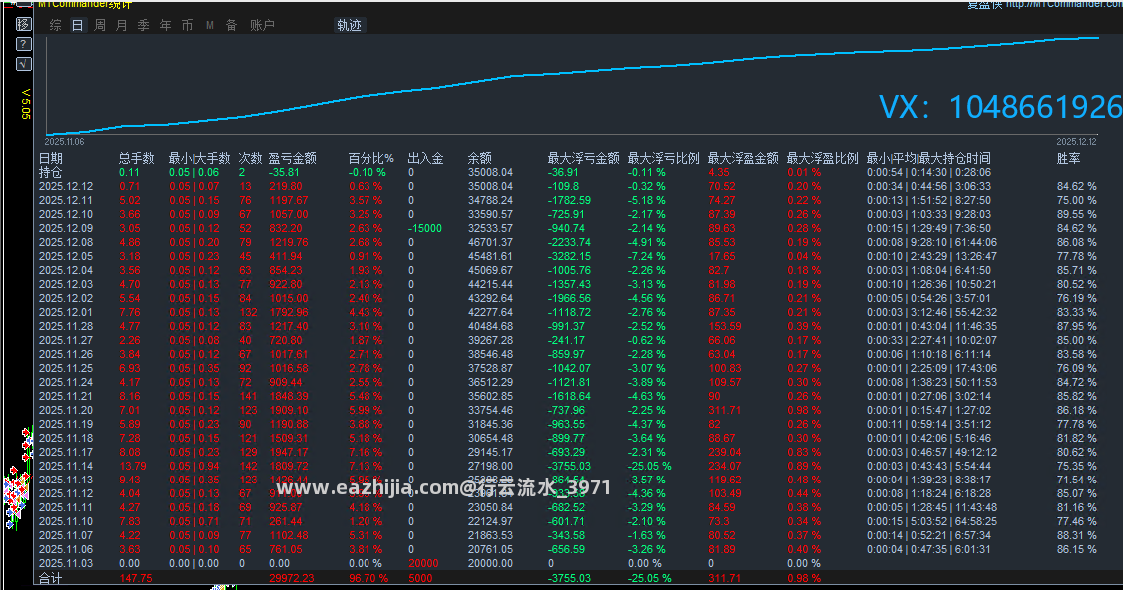Click the 合计 totals row label
Image resolution: width=1123 pixels, height=590 pixels.
click(x=50, y=579)
